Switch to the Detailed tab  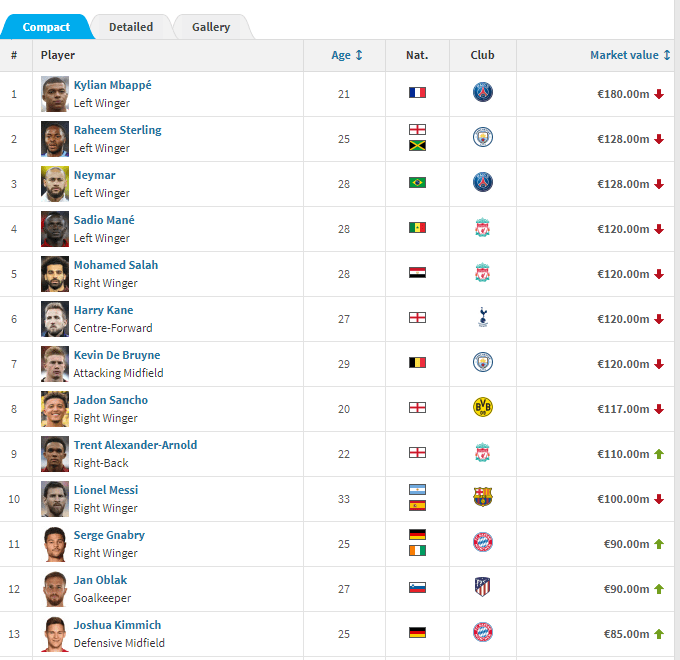click(131, 27)
